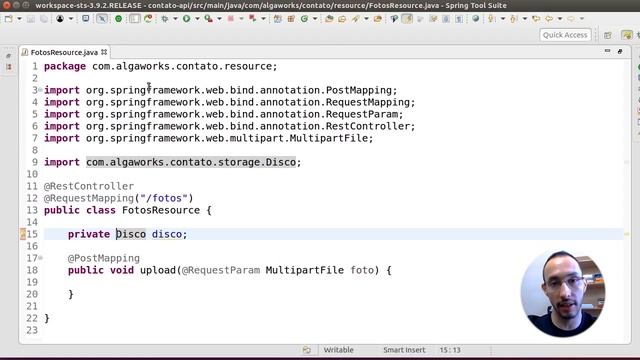Click the globe web browser icon
This screenshot has height=360, width=640.
pos(476,19)
